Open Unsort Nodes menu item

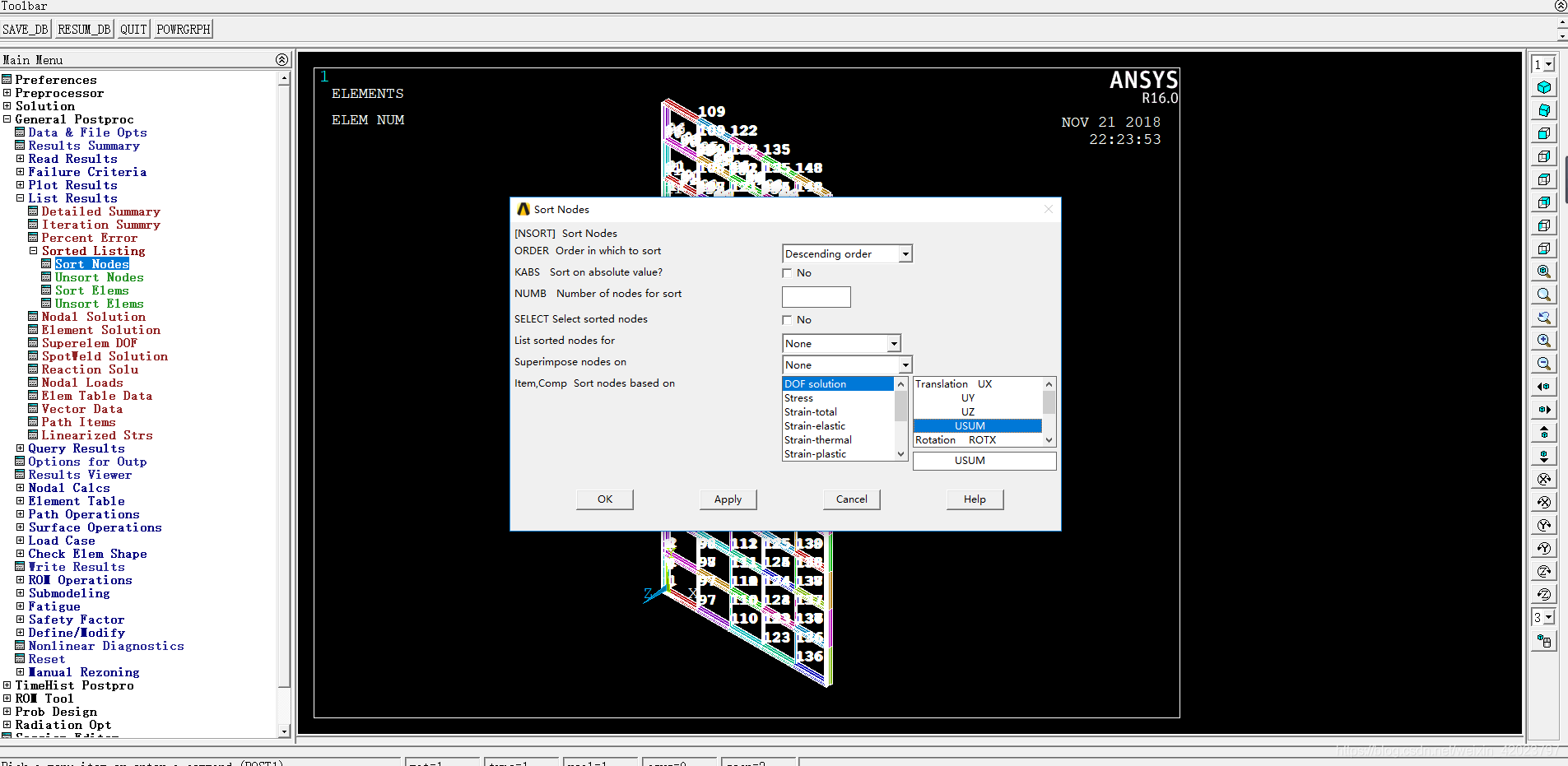coord(100,277)
